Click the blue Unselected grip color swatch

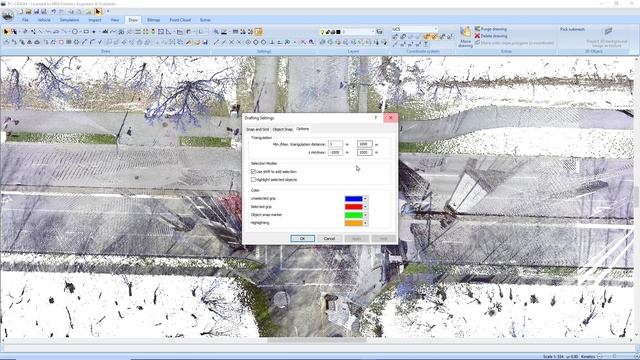point(353,199)
